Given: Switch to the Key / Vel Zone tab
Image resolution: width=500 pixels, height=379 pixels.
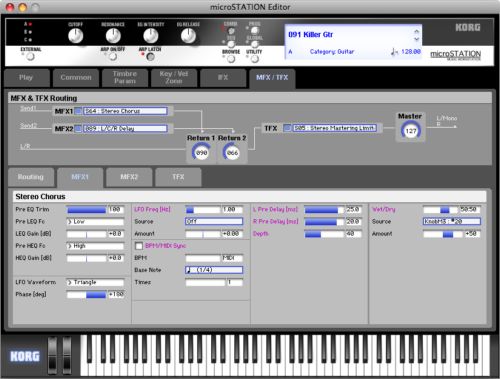Looking at the screenshot, I should click(174, 78).
